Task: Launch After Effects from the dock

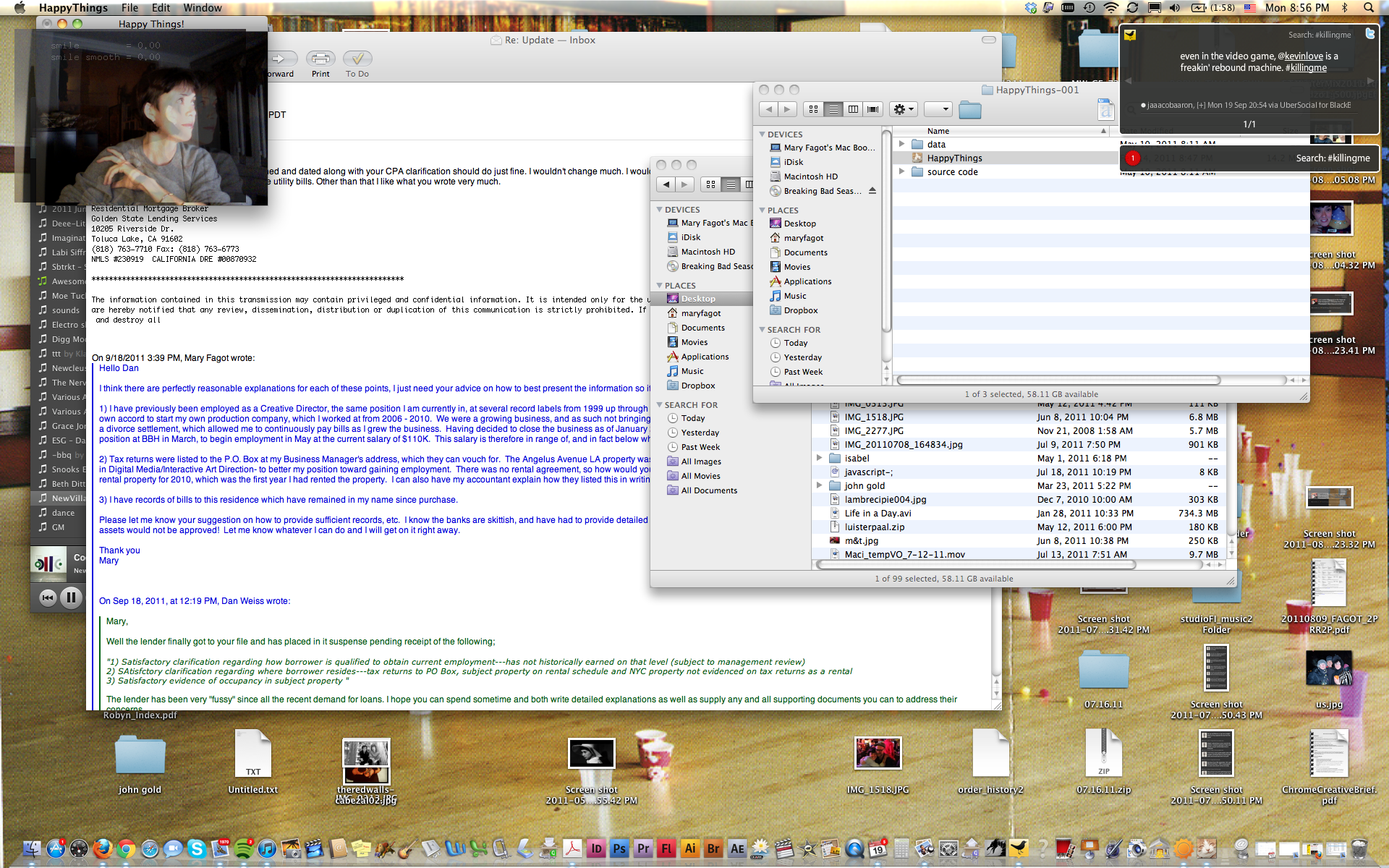Action: click(737, 848)
